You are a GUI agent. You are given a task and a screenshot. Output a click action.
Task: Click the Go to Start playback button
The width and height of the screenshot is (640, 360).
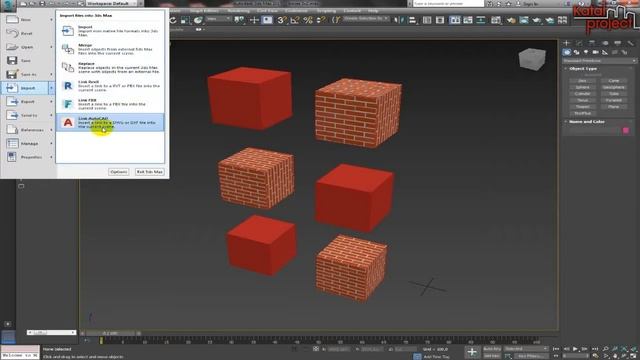point(556,349)
